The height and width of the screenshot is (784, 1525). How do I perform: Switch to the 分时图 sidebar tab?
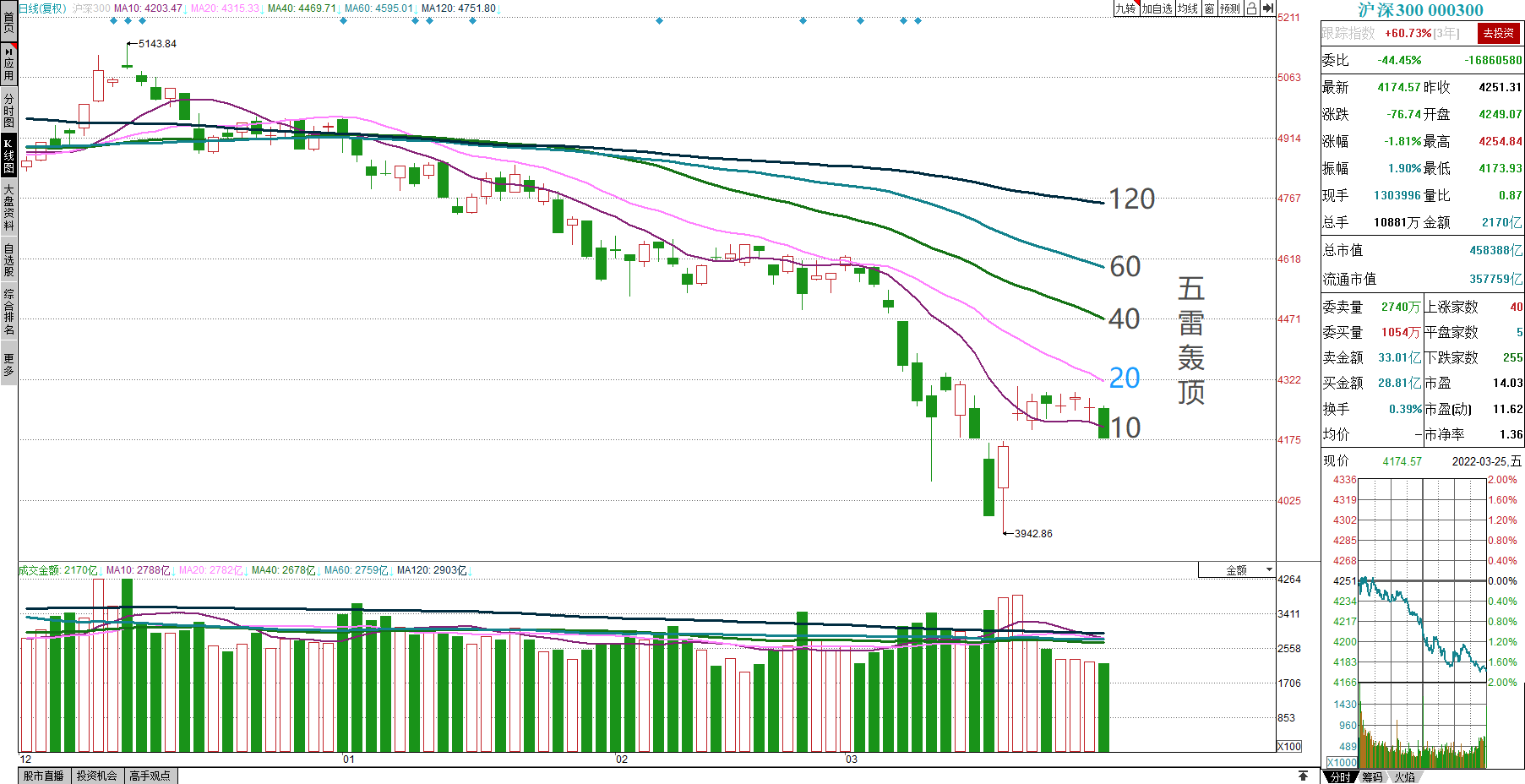point(8,110)
